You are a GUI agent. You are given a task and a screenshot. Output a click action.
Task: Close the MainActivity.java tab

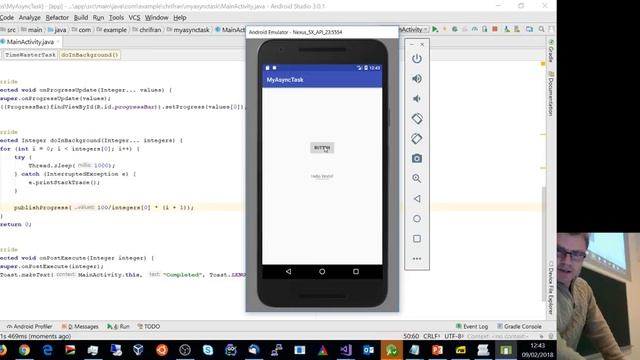tap(58, 42)
